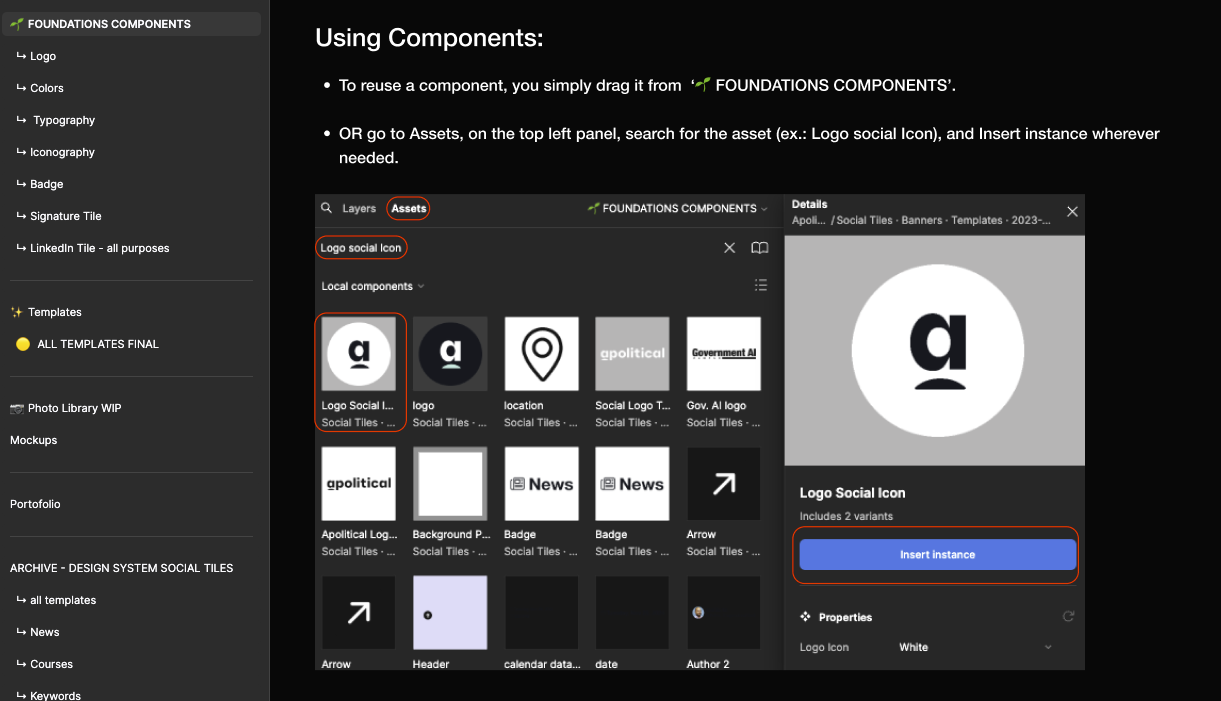
Task: Close the Details panel
Action: (1072, 212)
